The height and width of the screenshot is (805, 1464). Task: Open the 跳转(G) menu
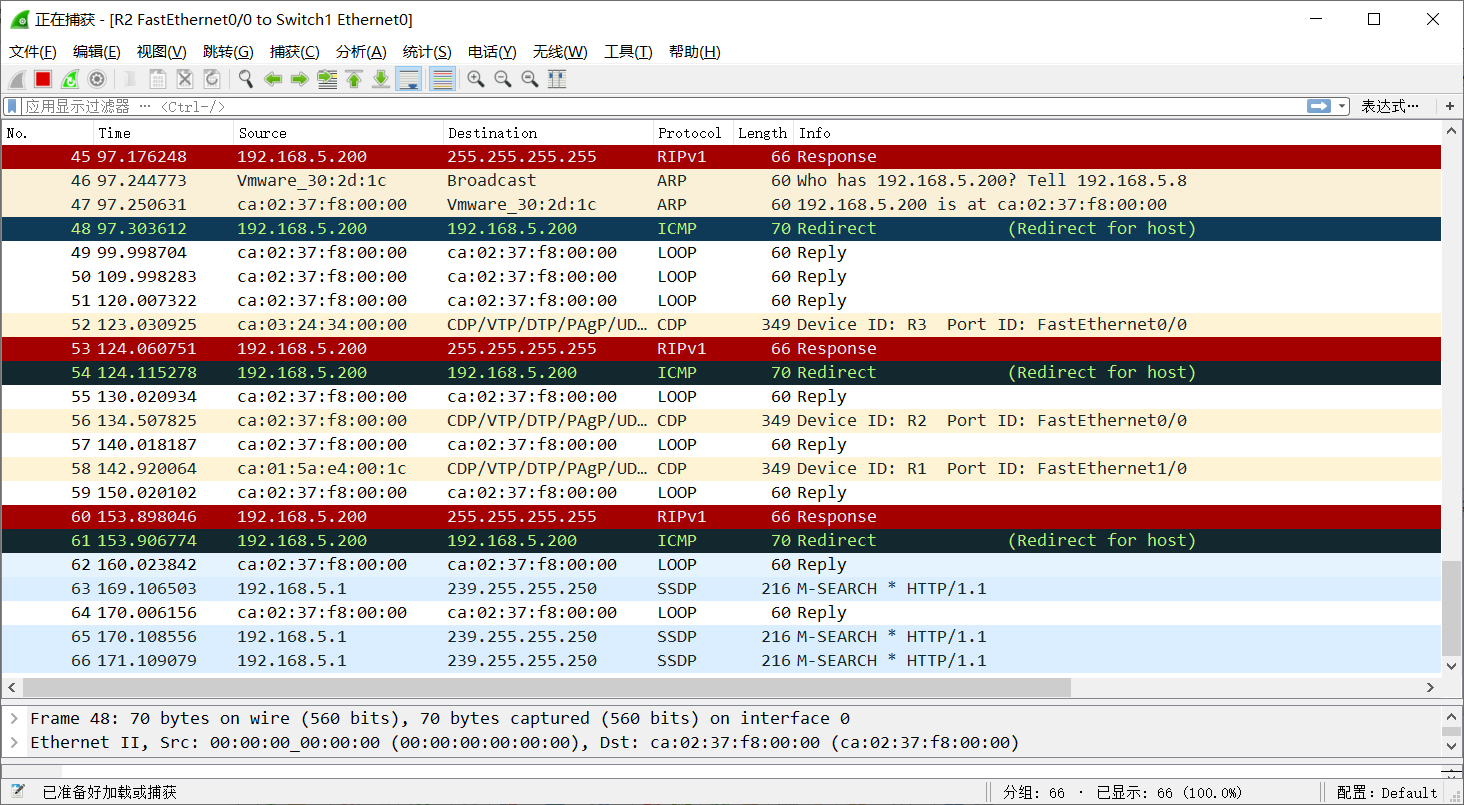click(228, 52)
